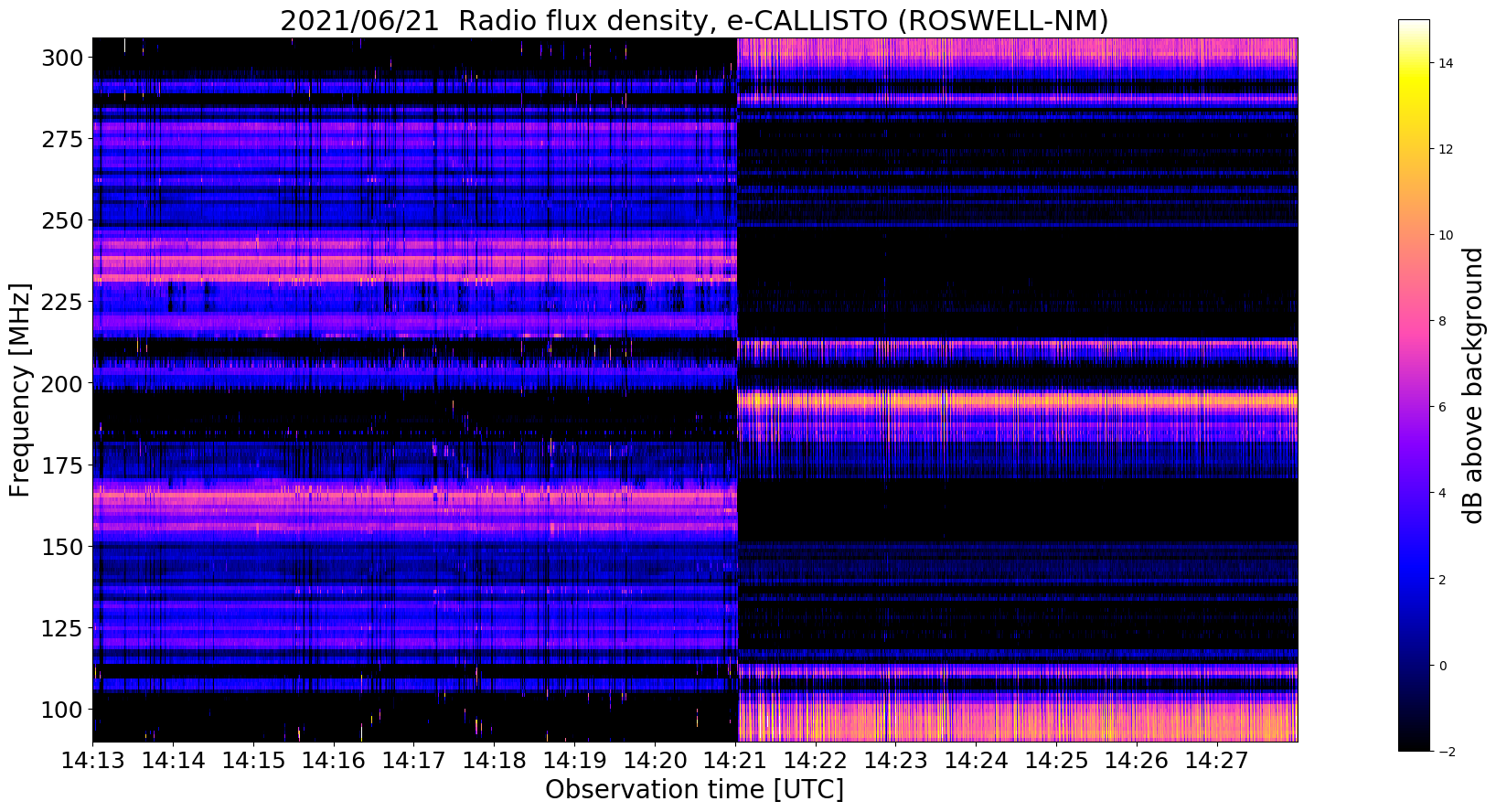Click the 14:21 time tick label
1496x812 pixels.
pyautogui.click(x=735, y=760)
